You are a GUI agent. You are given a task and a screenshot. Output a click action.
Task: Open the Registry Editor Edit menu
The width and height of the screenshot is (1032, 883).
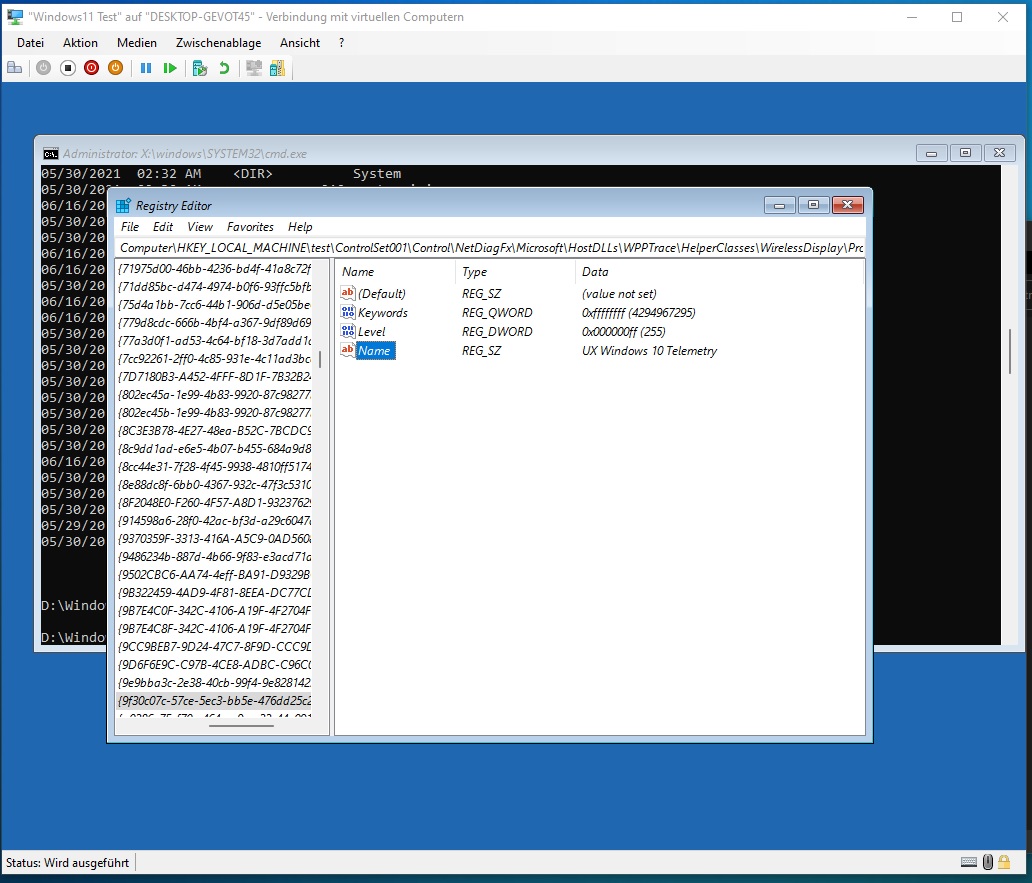tap(163, 227)
